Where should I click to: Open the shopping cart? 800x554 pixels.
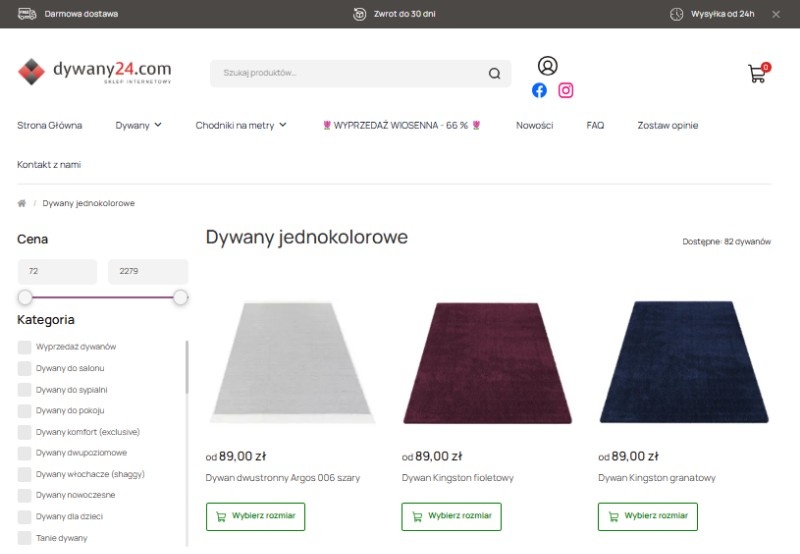[x=758, y=73]
